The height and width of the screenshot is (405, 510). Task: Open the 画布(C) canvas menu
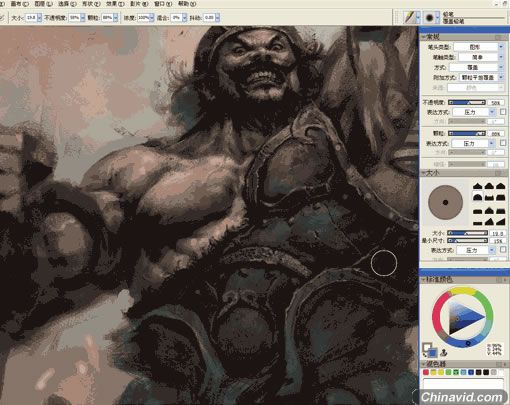pos(20,4)
